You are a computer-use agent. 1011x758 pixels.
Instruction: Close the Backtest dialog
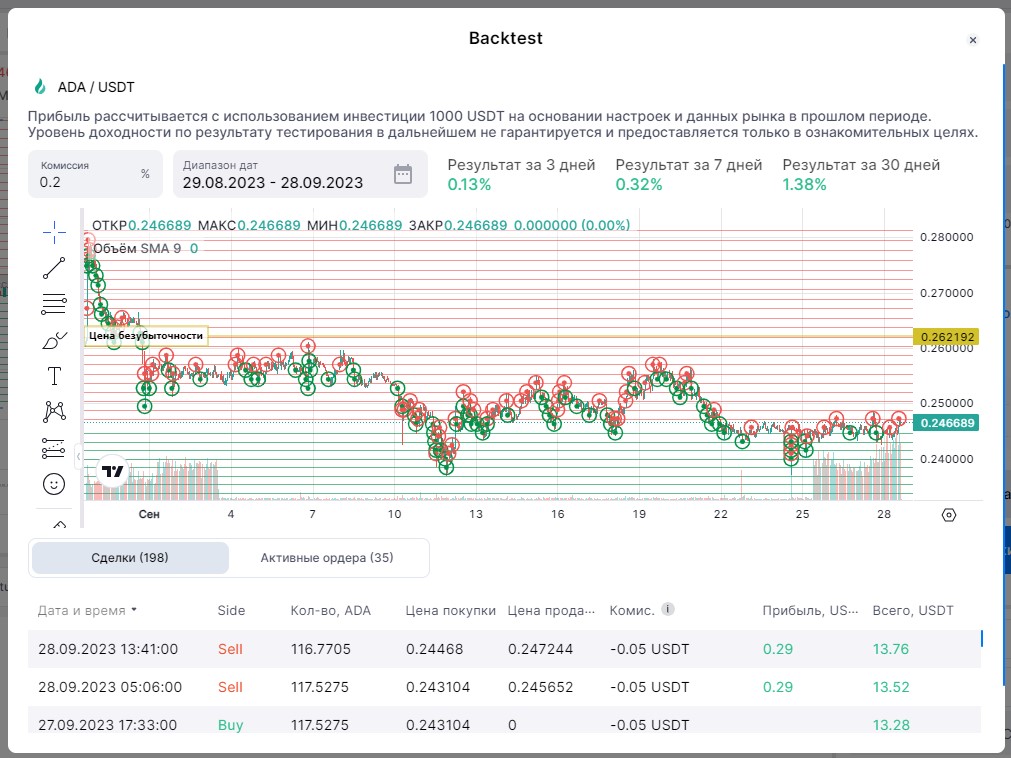click(x=973, y=40)
